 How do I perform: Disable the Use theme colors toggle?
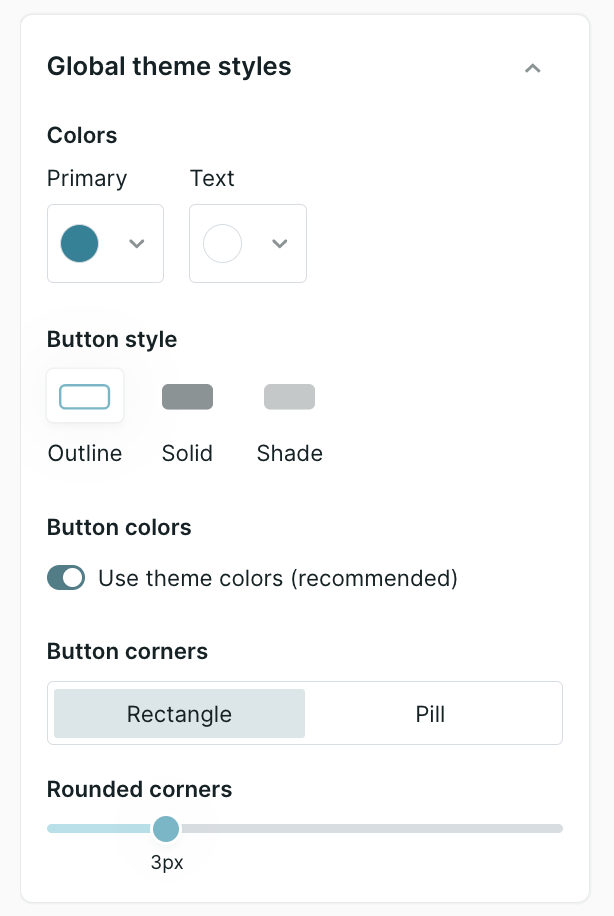(x=66, y=578)
